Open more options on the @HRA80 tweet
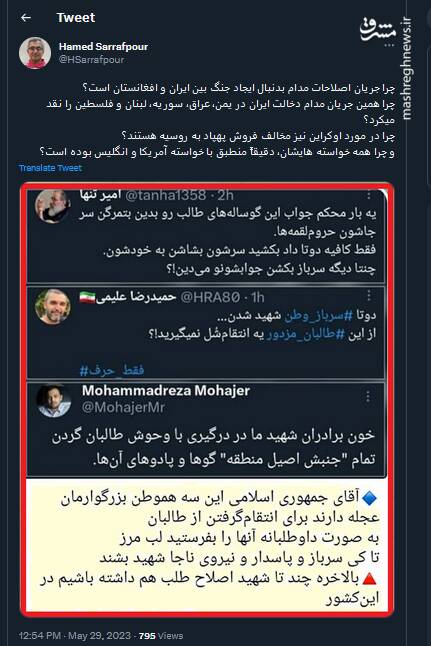Image resolution: width=431 pixels, height=646 pixels. (x=369, y=295)
